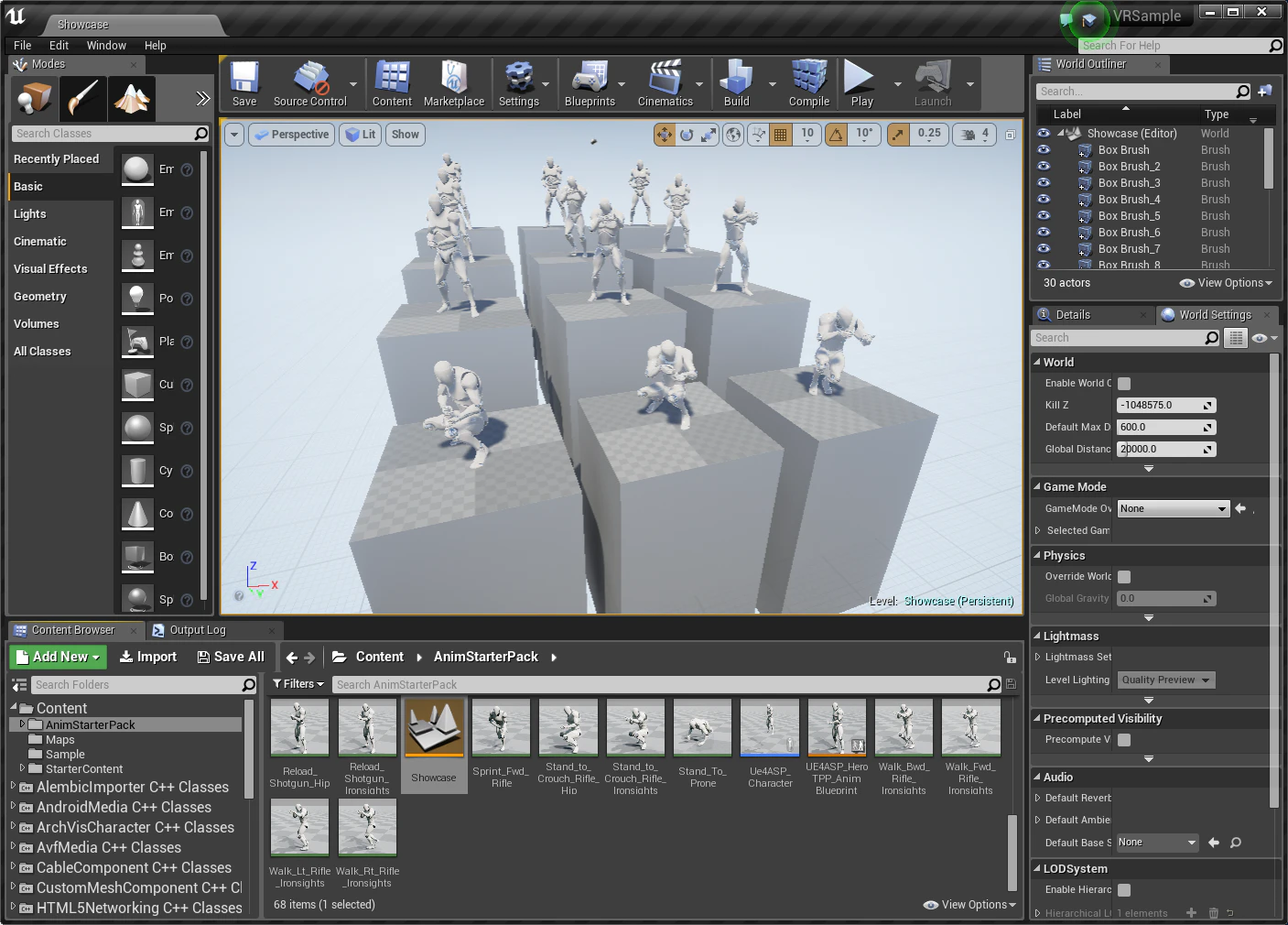
Task: Open the Cinematics toolbar icon
Action: pos(666,83)
